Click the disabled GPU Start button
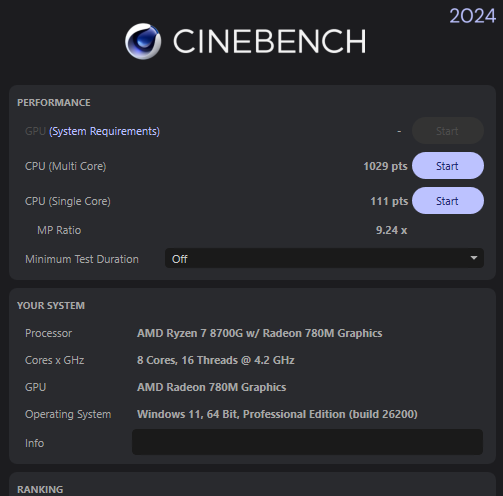Screen dimensions: 503x496 [x=448, y=131]
